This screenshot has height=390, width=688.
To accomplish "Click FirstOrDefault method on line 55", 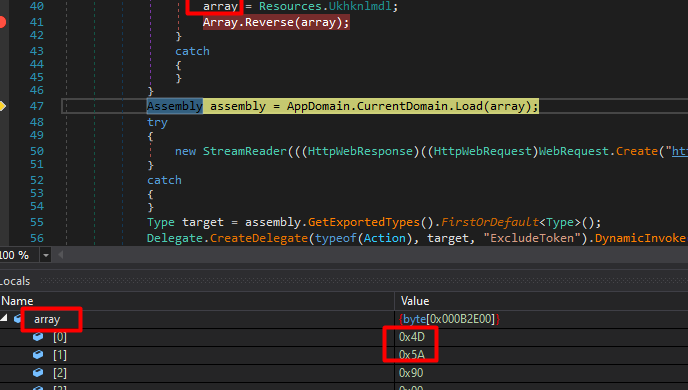I will point(490,222).
